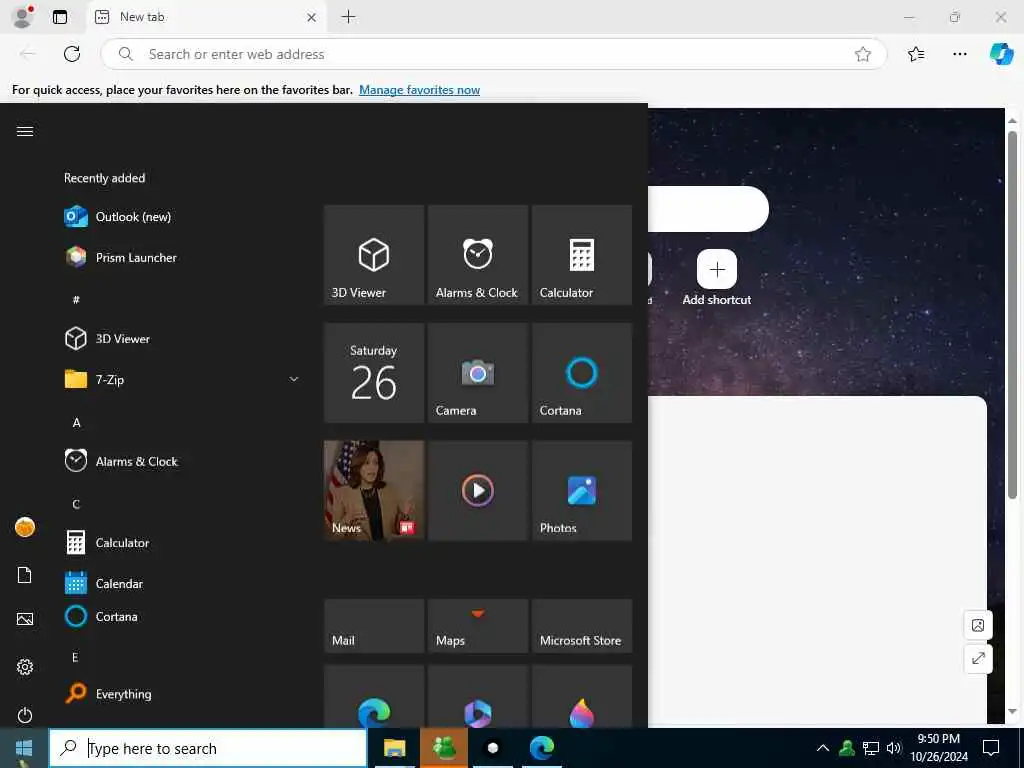This screenshot has width=1024, height=768.
Task: Open the Camera tile
Action: tap(477, 373)
